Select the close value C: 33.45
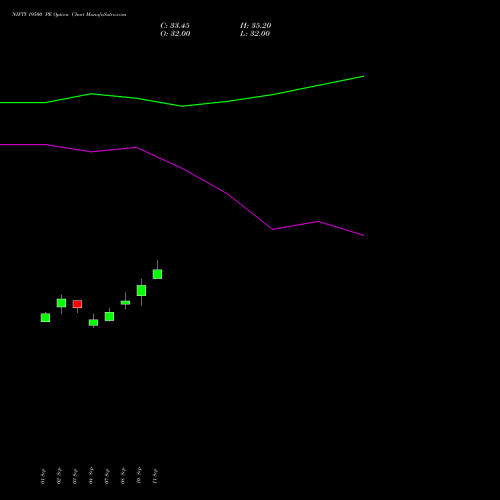Image resolution: width=500 pixels, height=500 pixels. tap(175, 26)
